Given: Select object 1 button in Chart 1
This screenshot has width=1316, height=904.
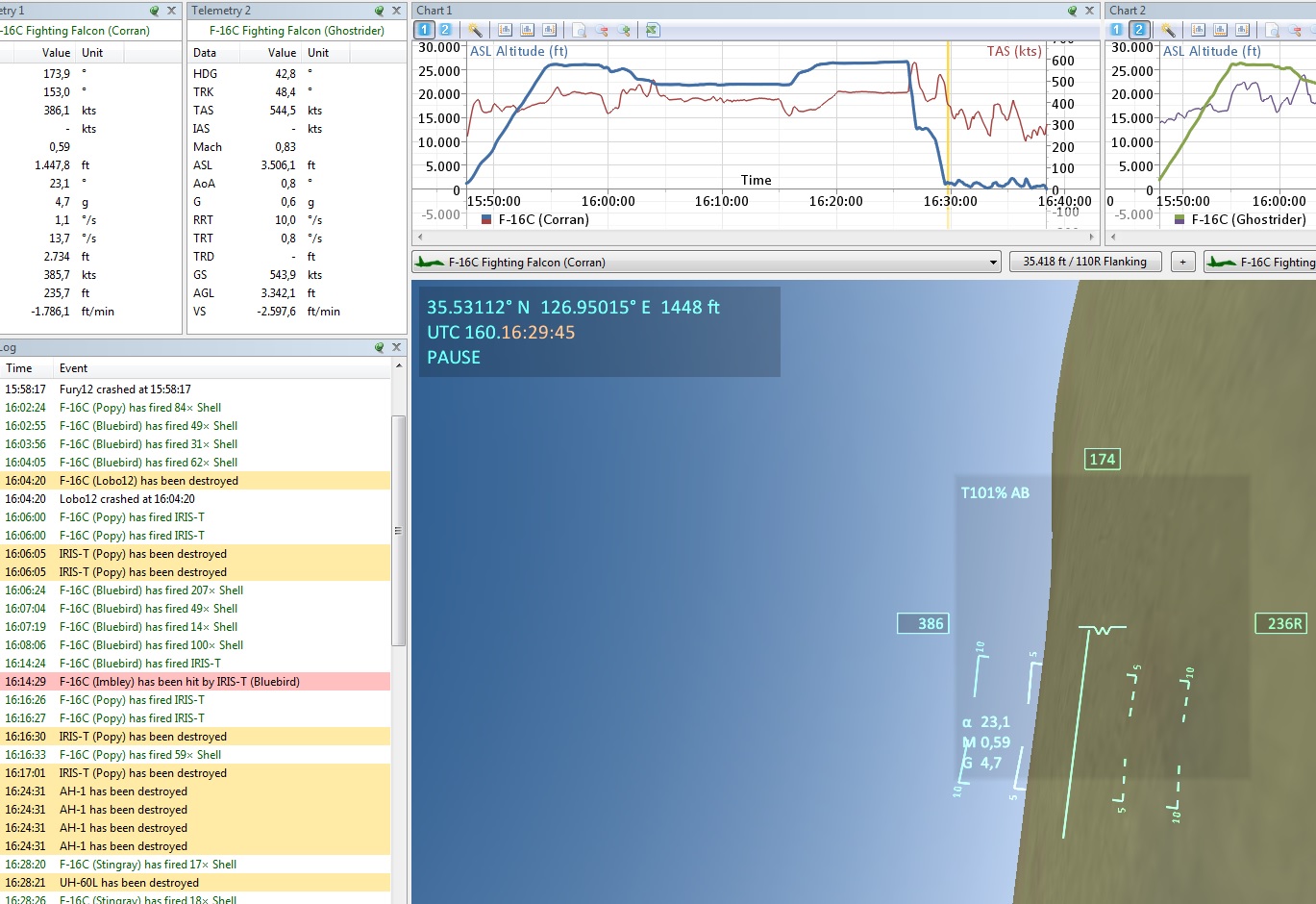Looking at the screenshot, I should 425,30.
